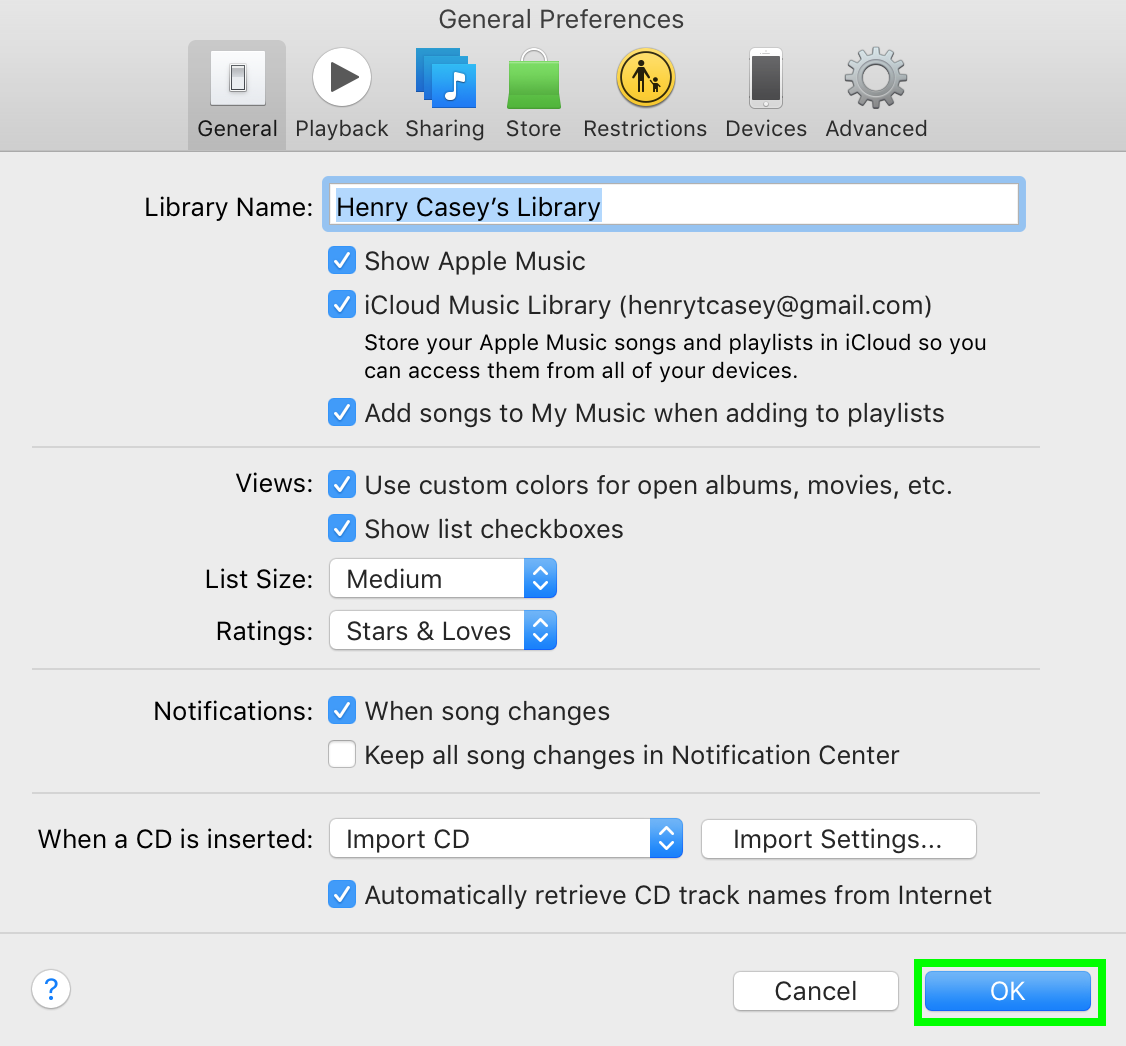1126x1046 pixels.
Task: Uncheck Show Apple Music
Action: click(x=342, y=261)
